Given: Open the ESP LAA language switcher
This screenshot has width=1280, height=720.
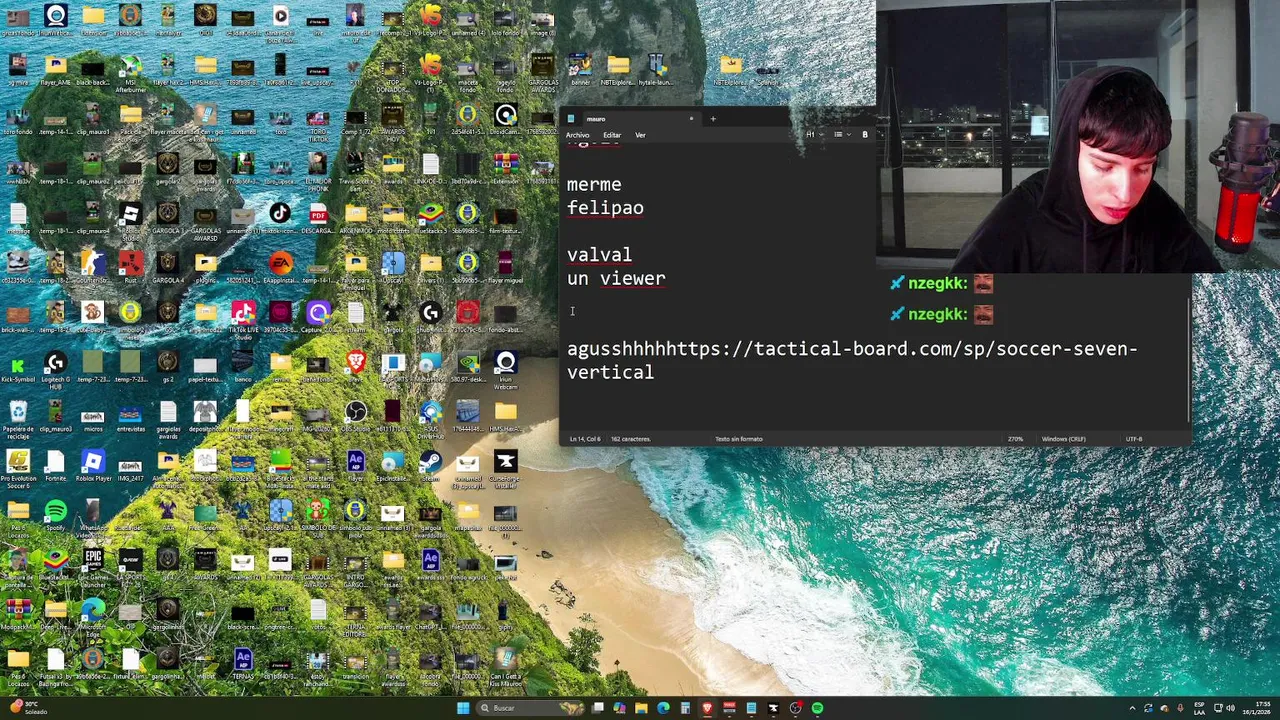Looking at the screenshot, I should (1200, 708).
